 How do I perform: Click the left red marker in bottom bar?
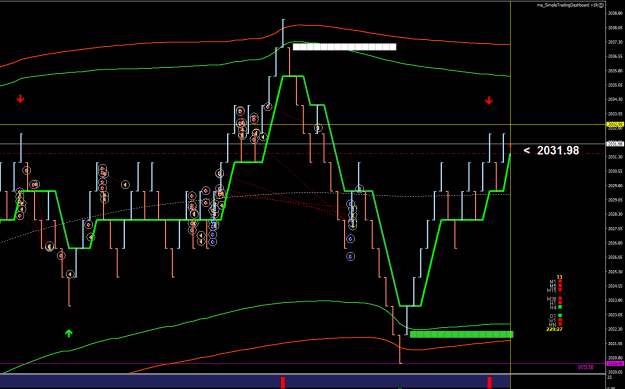[x=283, y=382]
